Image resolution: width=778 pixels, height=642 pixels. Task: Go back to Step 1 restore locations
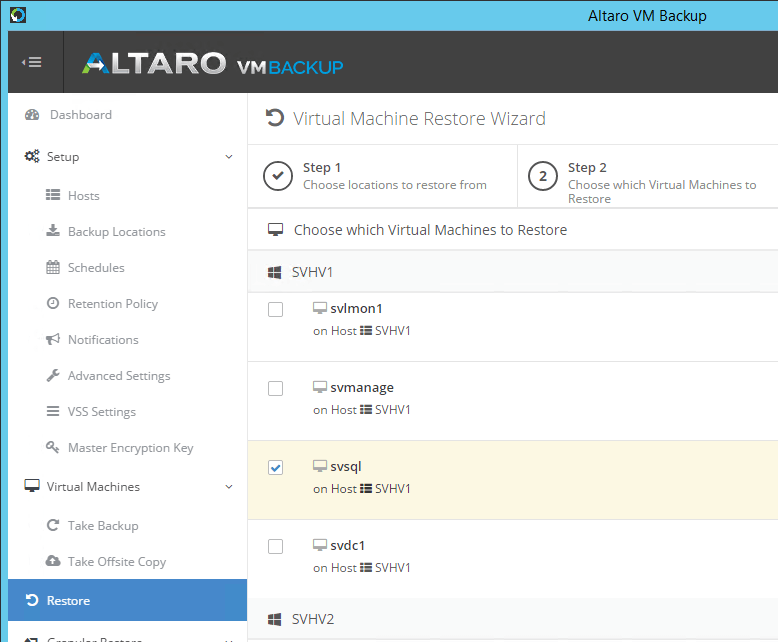pos(383,176)
